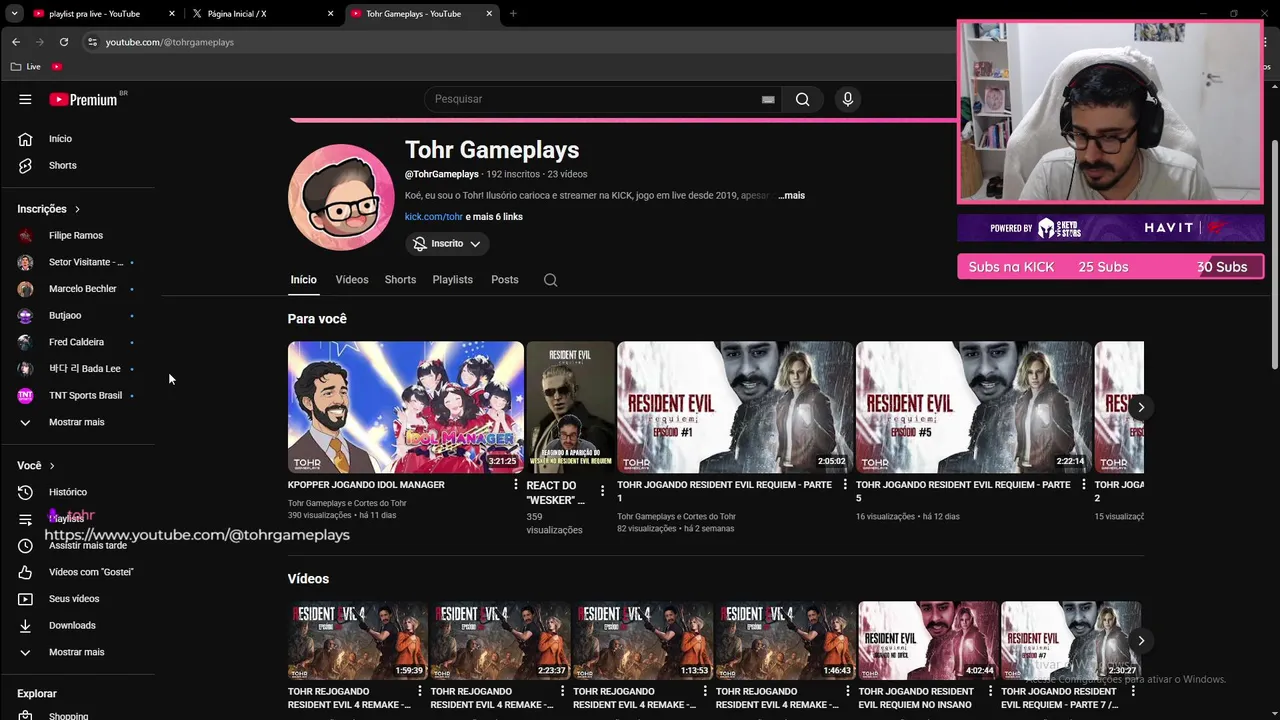Open Fred Caldeira subscription channel
Screen dimensions: 1280x720
coord(78,342)
